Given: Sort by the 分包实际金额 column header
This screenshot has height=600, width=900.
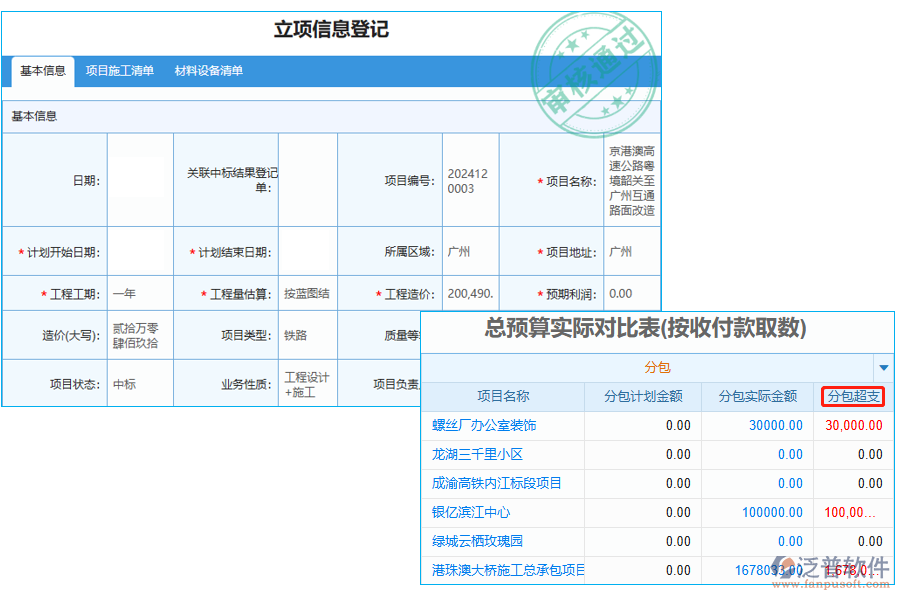Looking at the screenshot, I should (x=757, y=396).
